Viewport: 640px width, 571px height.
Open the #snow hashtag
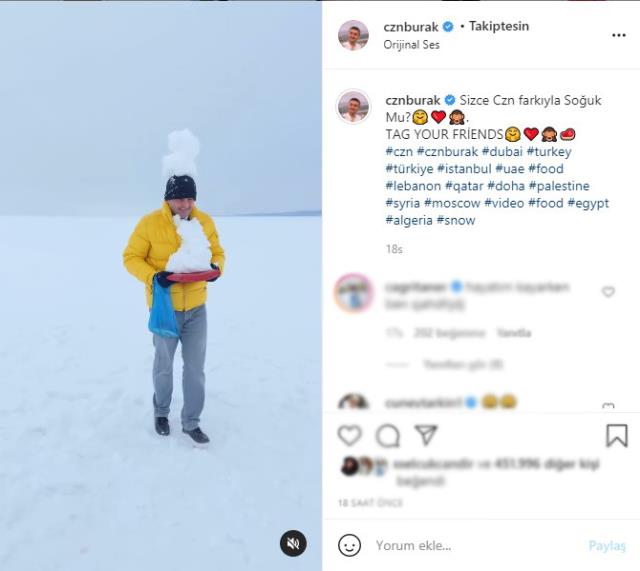click(x=456, y=220)
